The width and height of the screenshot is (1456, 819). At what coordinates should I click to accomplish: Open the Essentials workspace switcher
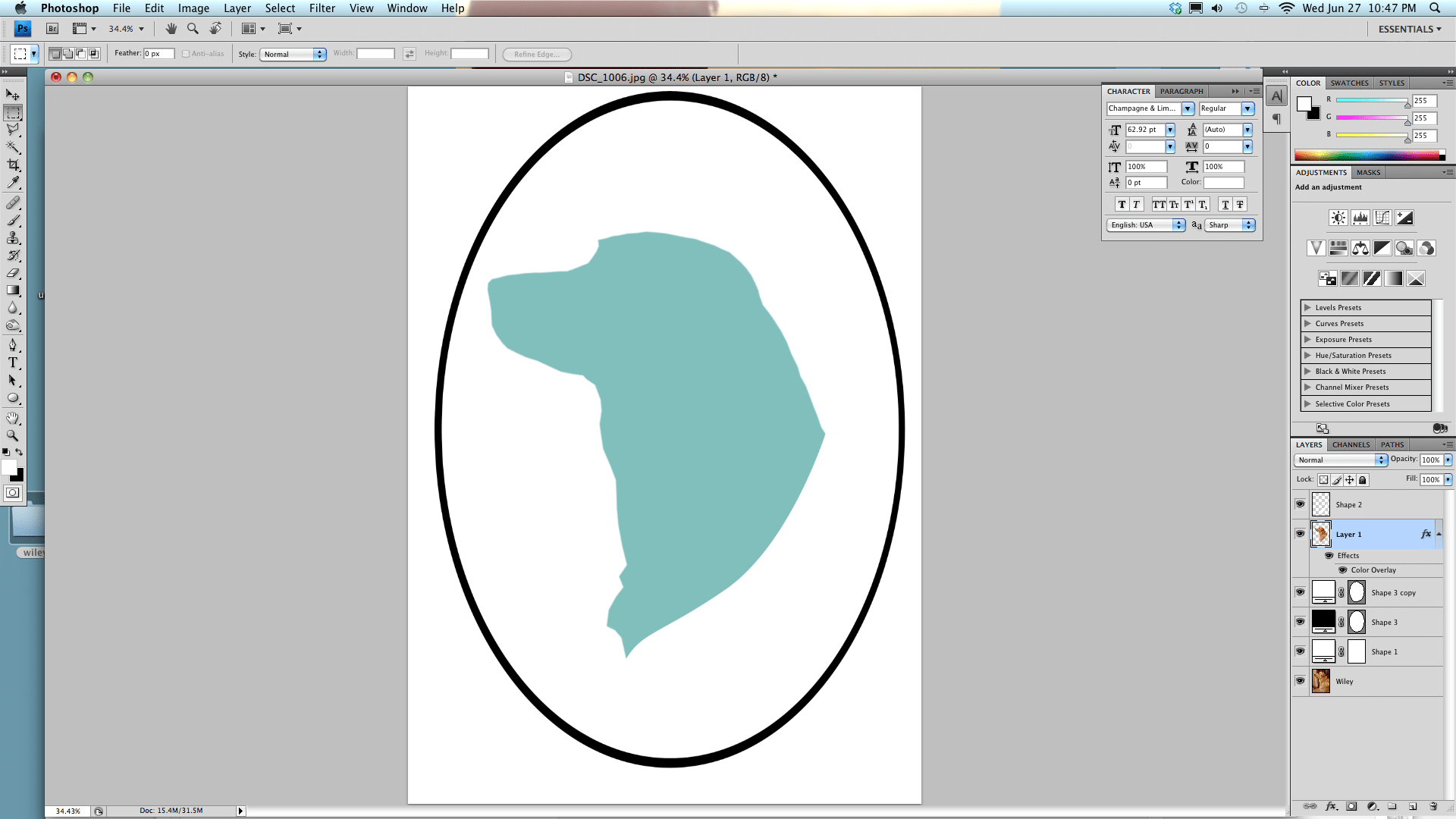[1410, 29]
